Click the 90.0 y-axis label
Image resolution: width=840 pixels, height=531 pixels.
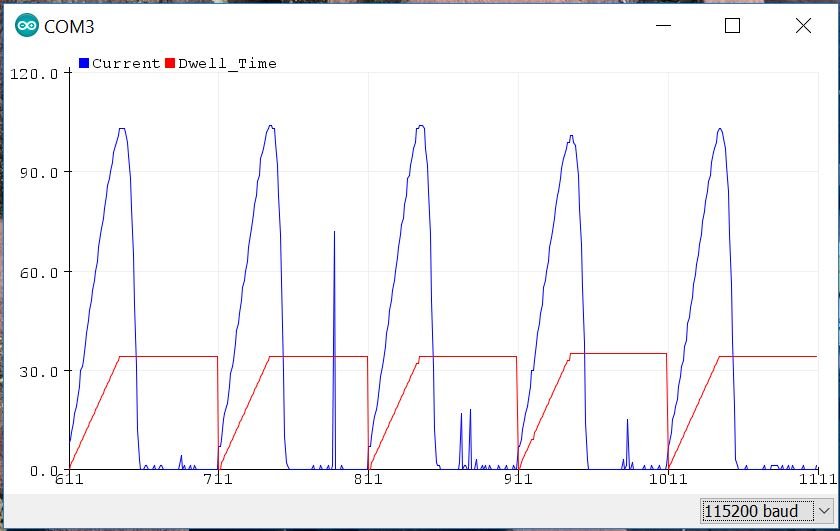[x=39, y=172]
